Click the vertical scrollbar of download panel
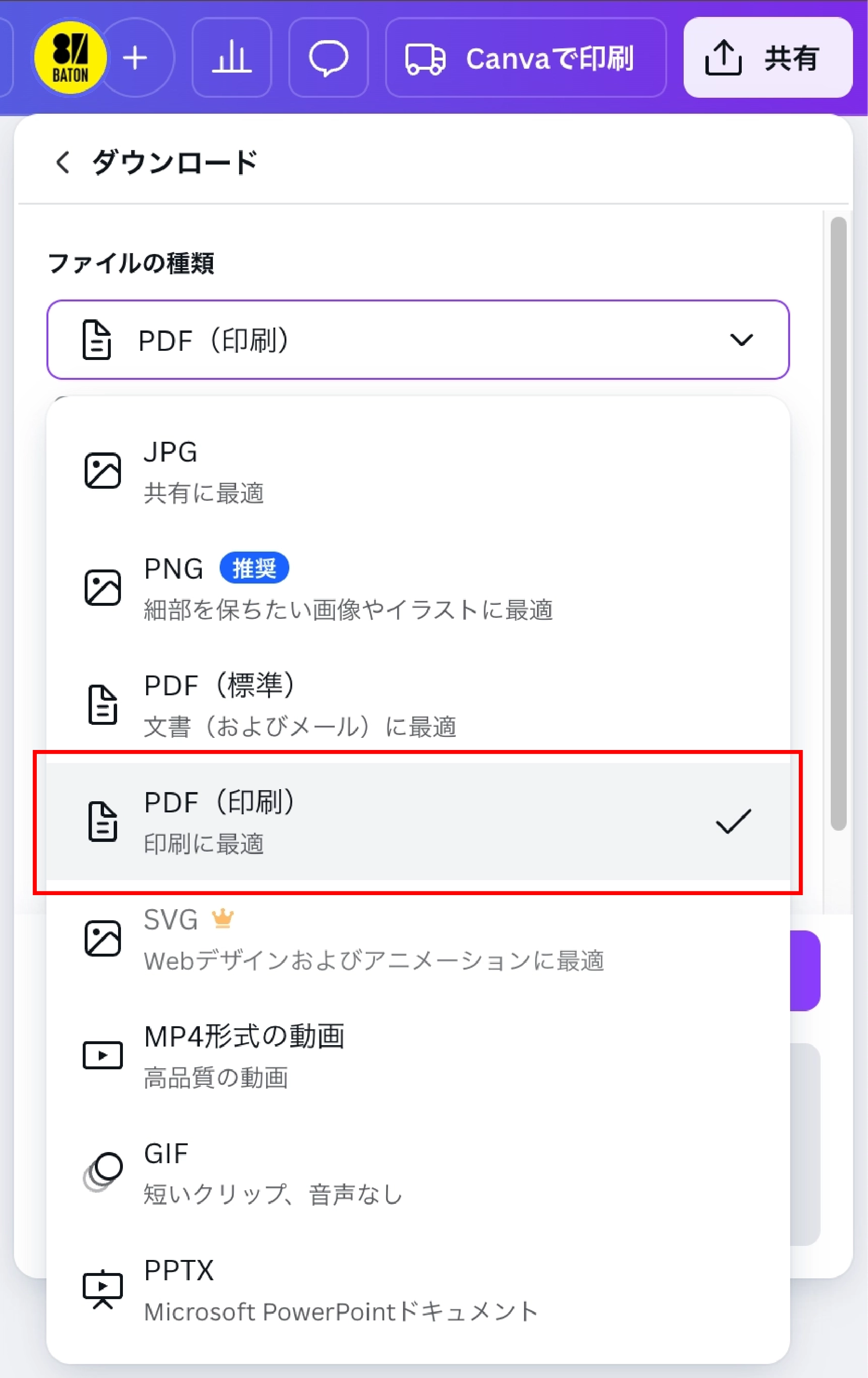 click(838, 524)
